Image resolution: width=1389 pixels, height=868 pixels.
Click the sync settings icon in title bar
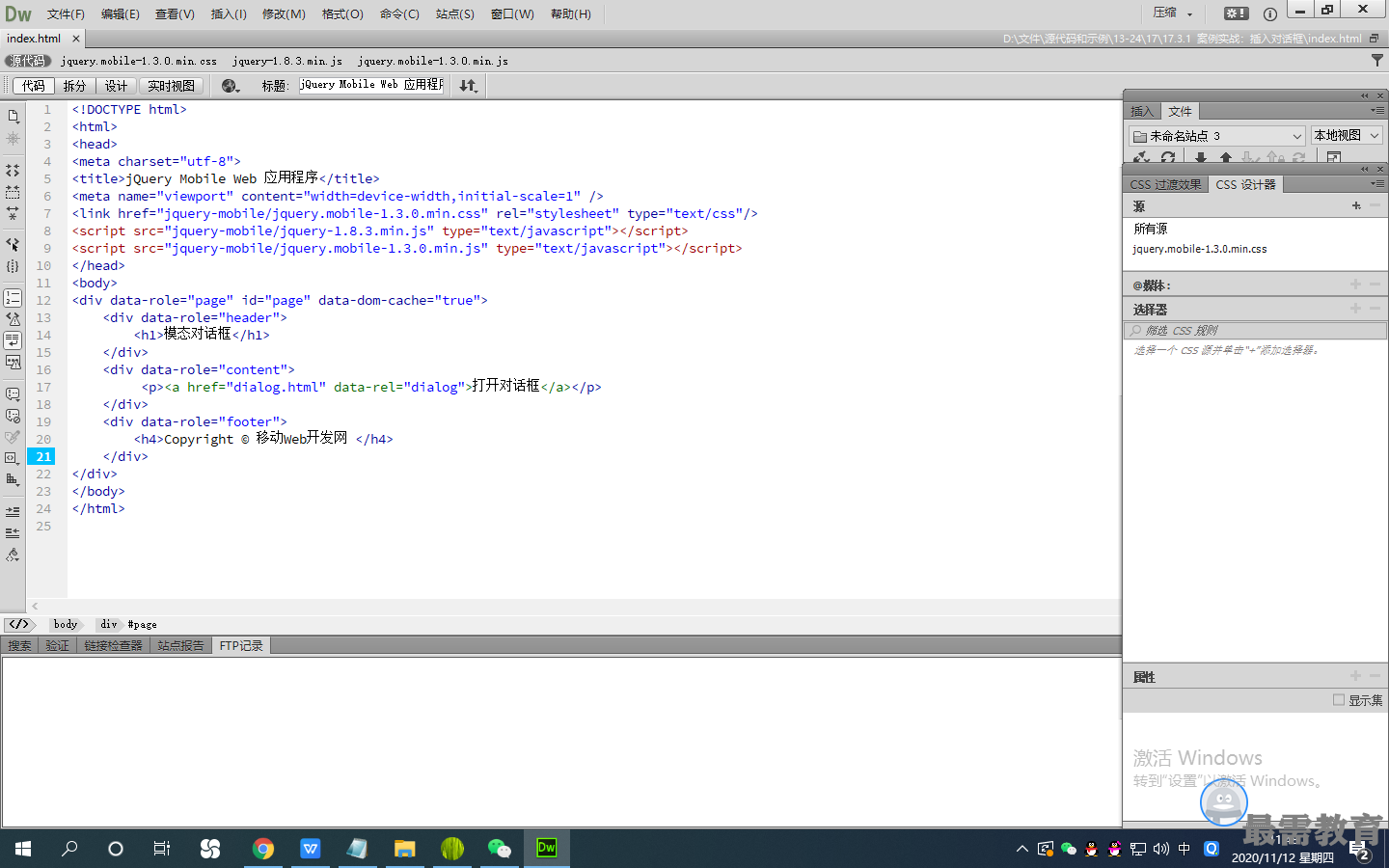point(1237,14)
